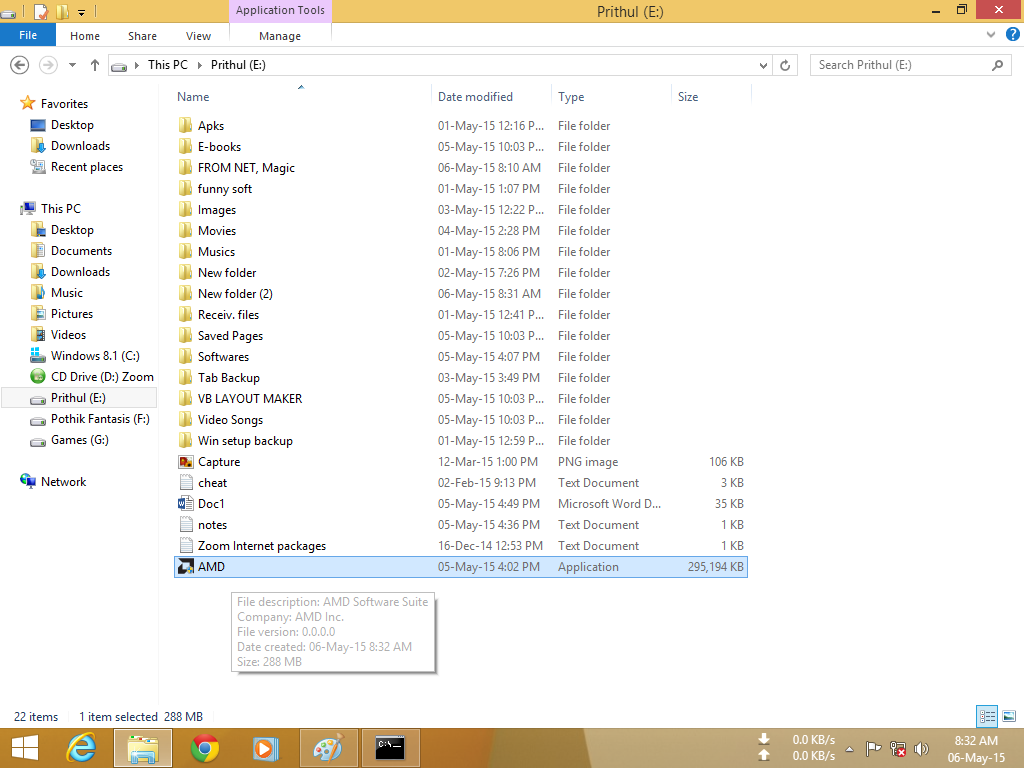1024x768 pixels.
Task: Select the AMD application icon
Action: [x=185, y=567]
